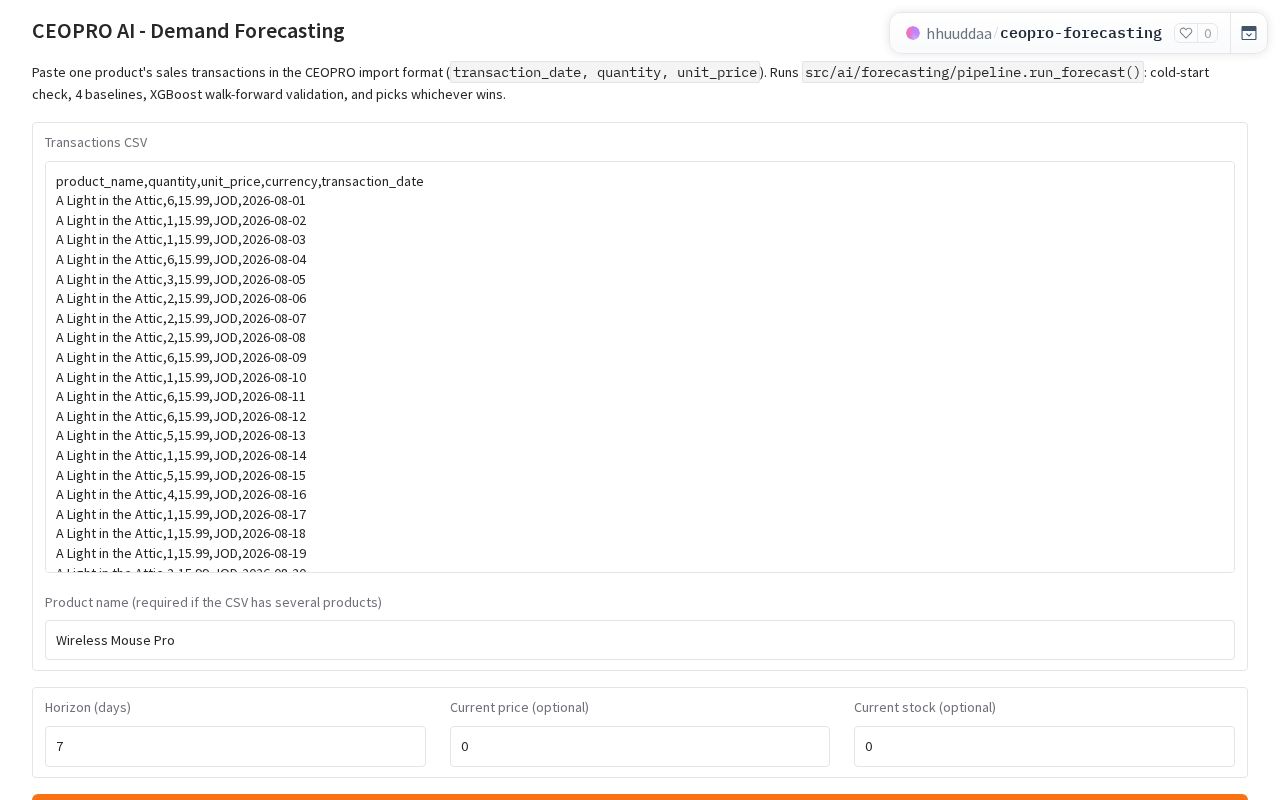Click the CSV header row in the textarea
This screenshot has height=800, width=1280.
(240, 181)
